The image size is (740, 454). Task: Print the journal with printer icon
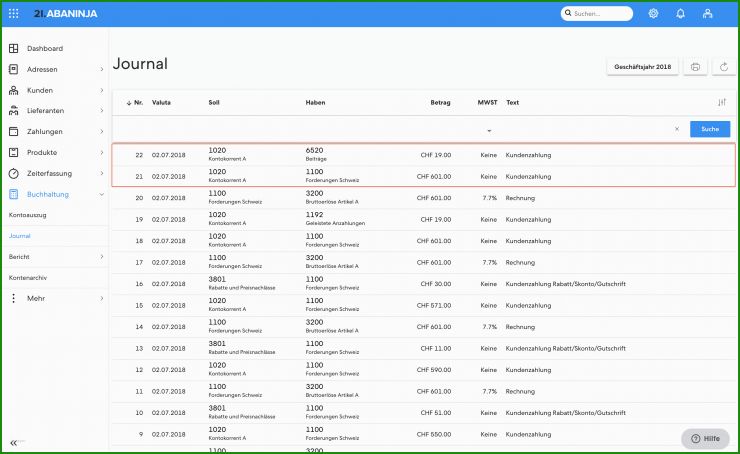[695, 67]
